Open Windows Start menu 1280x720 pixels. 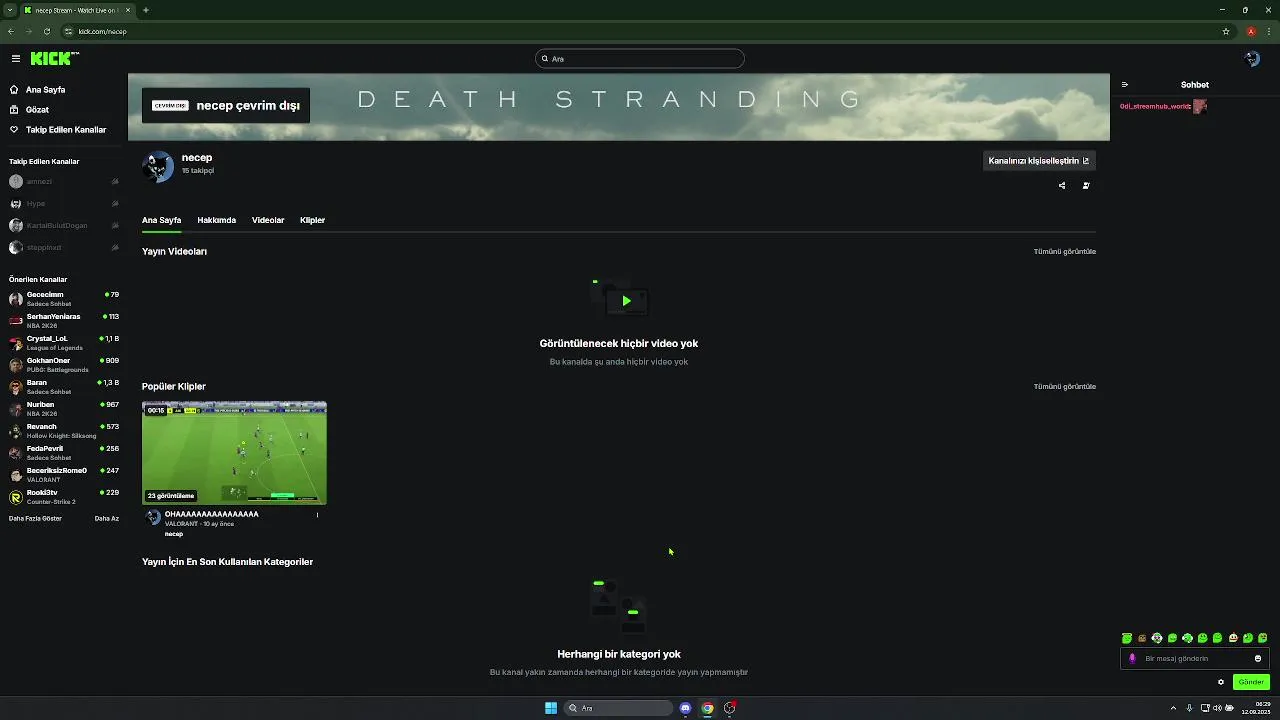tap(551, 708)
